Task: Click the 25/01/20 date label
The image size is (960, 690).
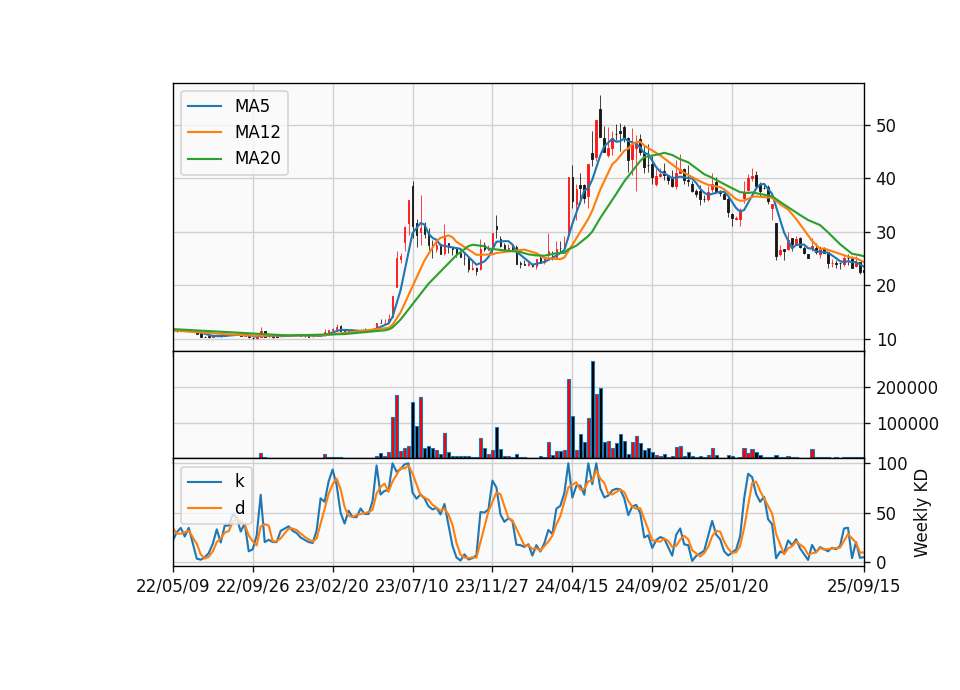Action: [732, 586]
